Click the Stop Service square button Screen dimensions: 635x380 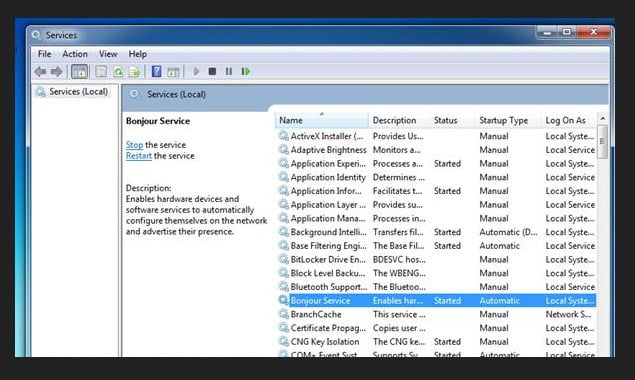tap(212, 72)
